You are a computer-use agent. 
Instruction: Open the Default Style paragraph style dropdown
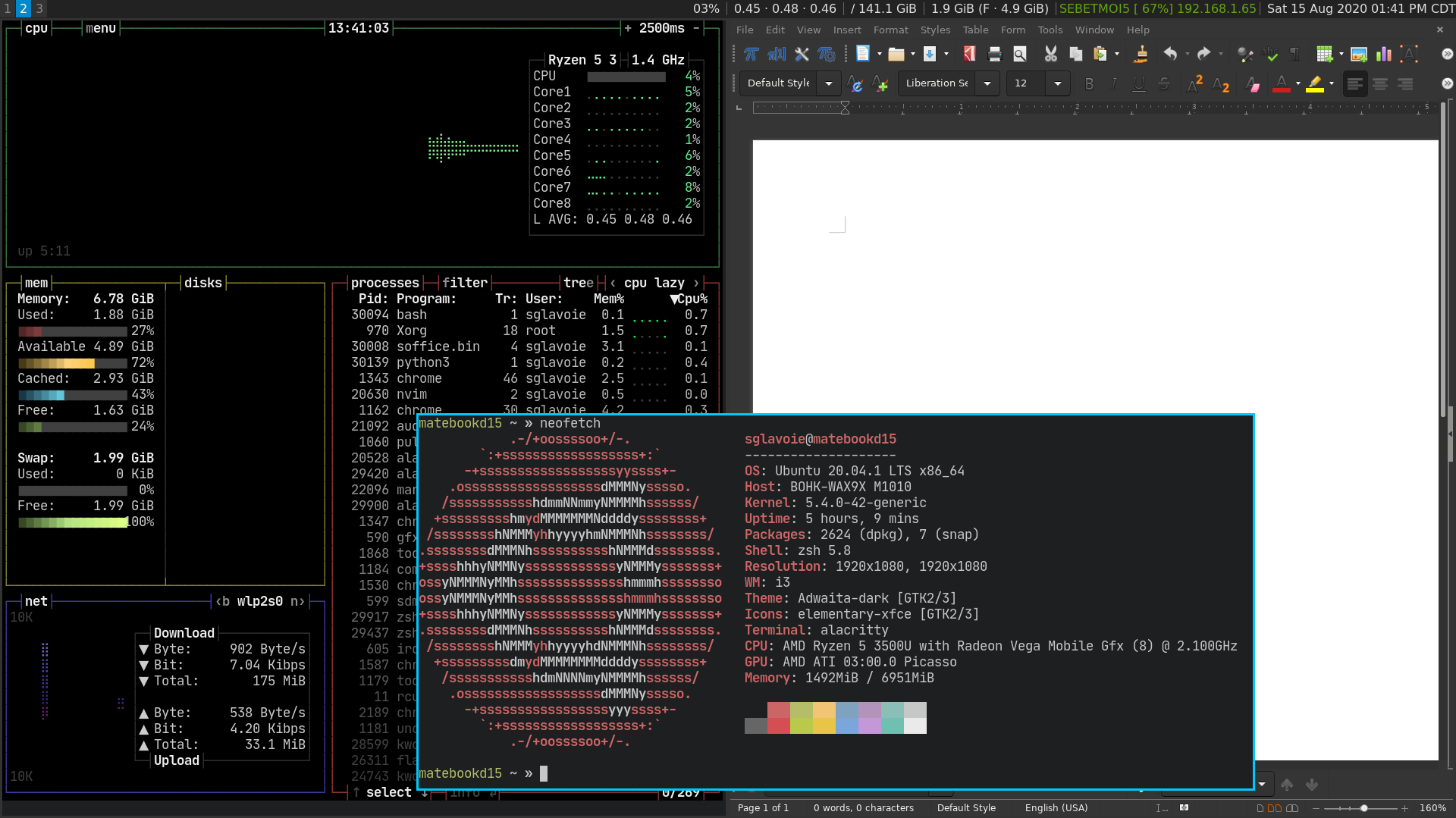click(x=829, y=83)
